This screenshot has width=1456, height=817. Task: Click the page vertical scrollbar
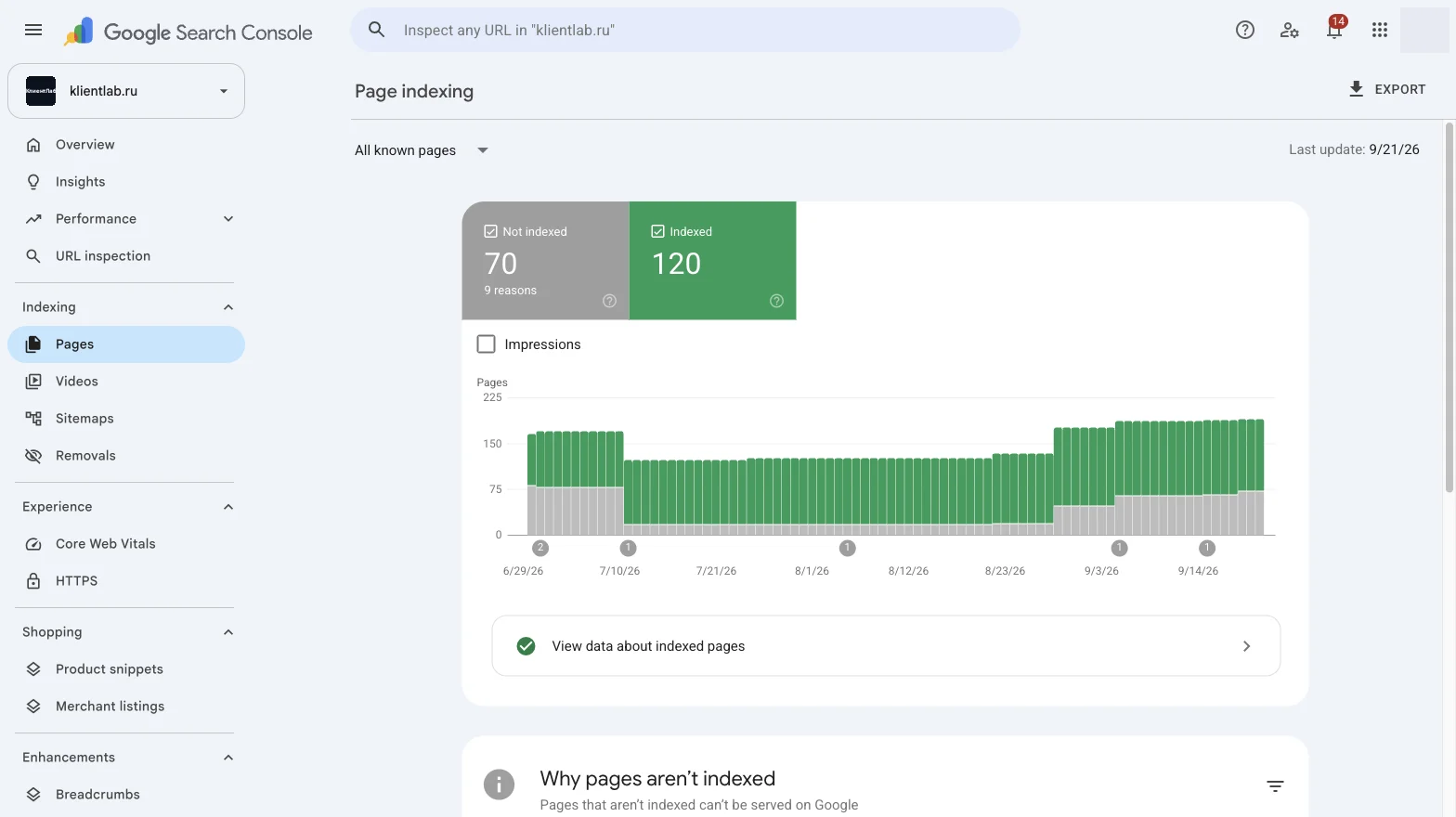tap(1449, 306)
